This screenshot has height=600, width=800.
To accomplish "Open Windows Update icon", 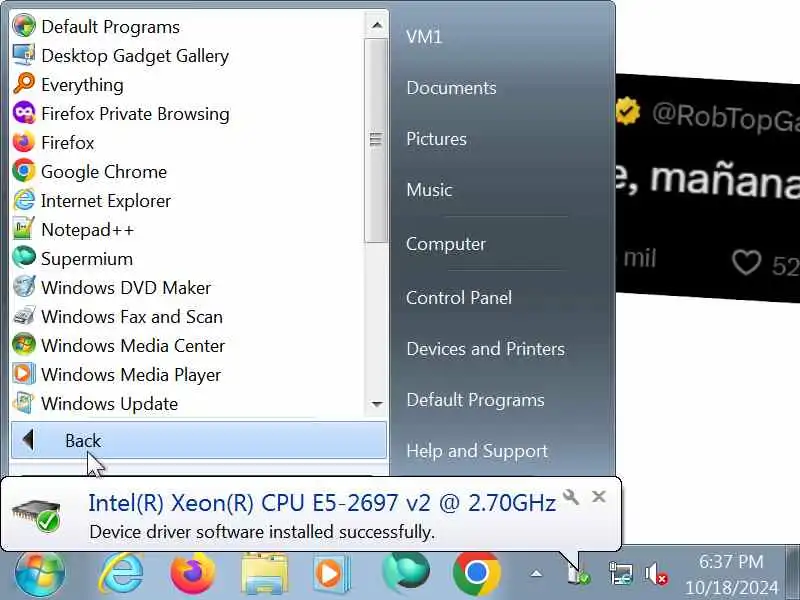I will pyautogui.click(x=23, y=403).
